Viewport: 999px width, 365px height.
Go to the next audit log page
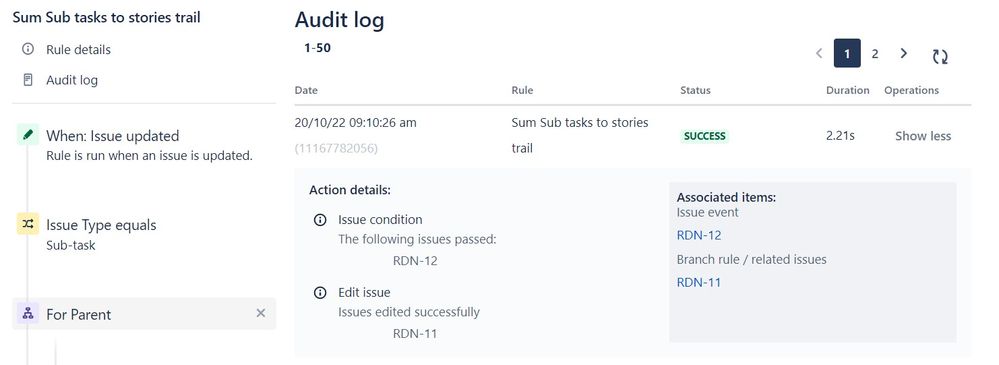(x=903, y=54)
